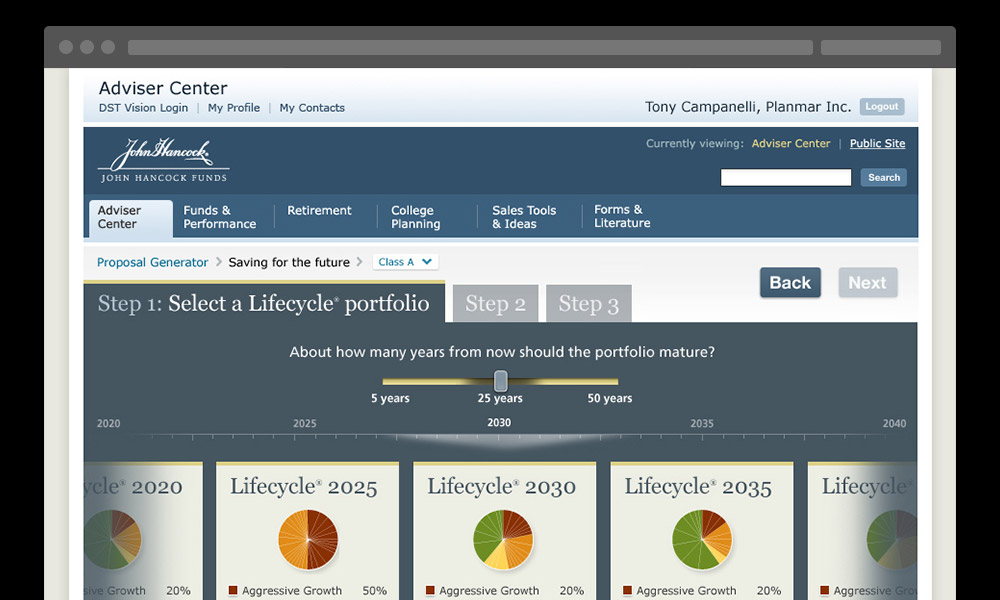Open the DST Vision Login link
The image size is (1000, 600).
pyautogui.click(x=143, y=108)
